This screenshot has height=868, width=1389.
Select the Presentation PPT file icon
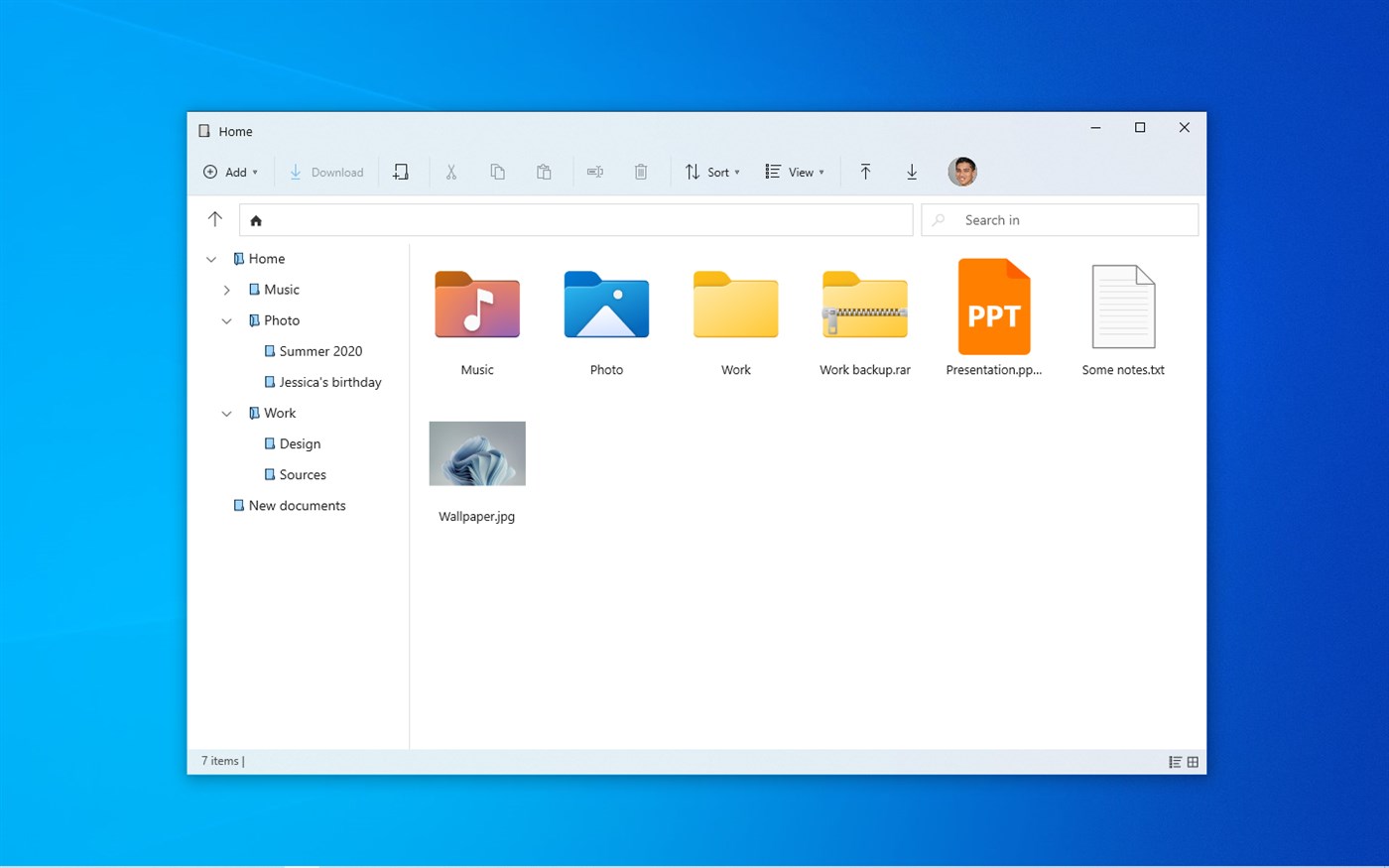(x=994, y=307)
